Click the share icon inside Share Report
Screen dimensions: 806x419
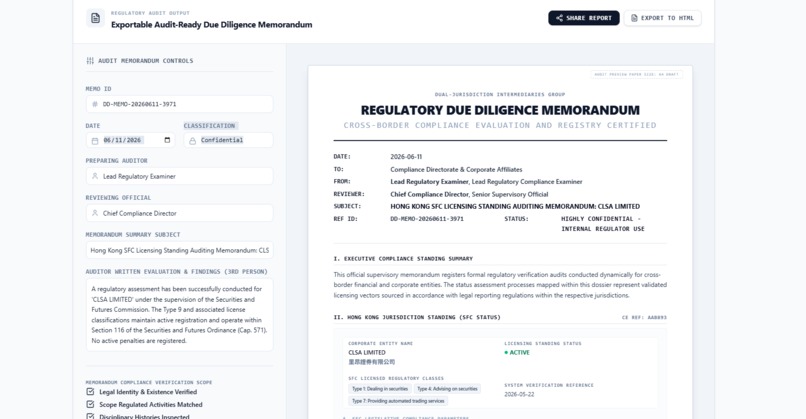click(x=559, y=18)
